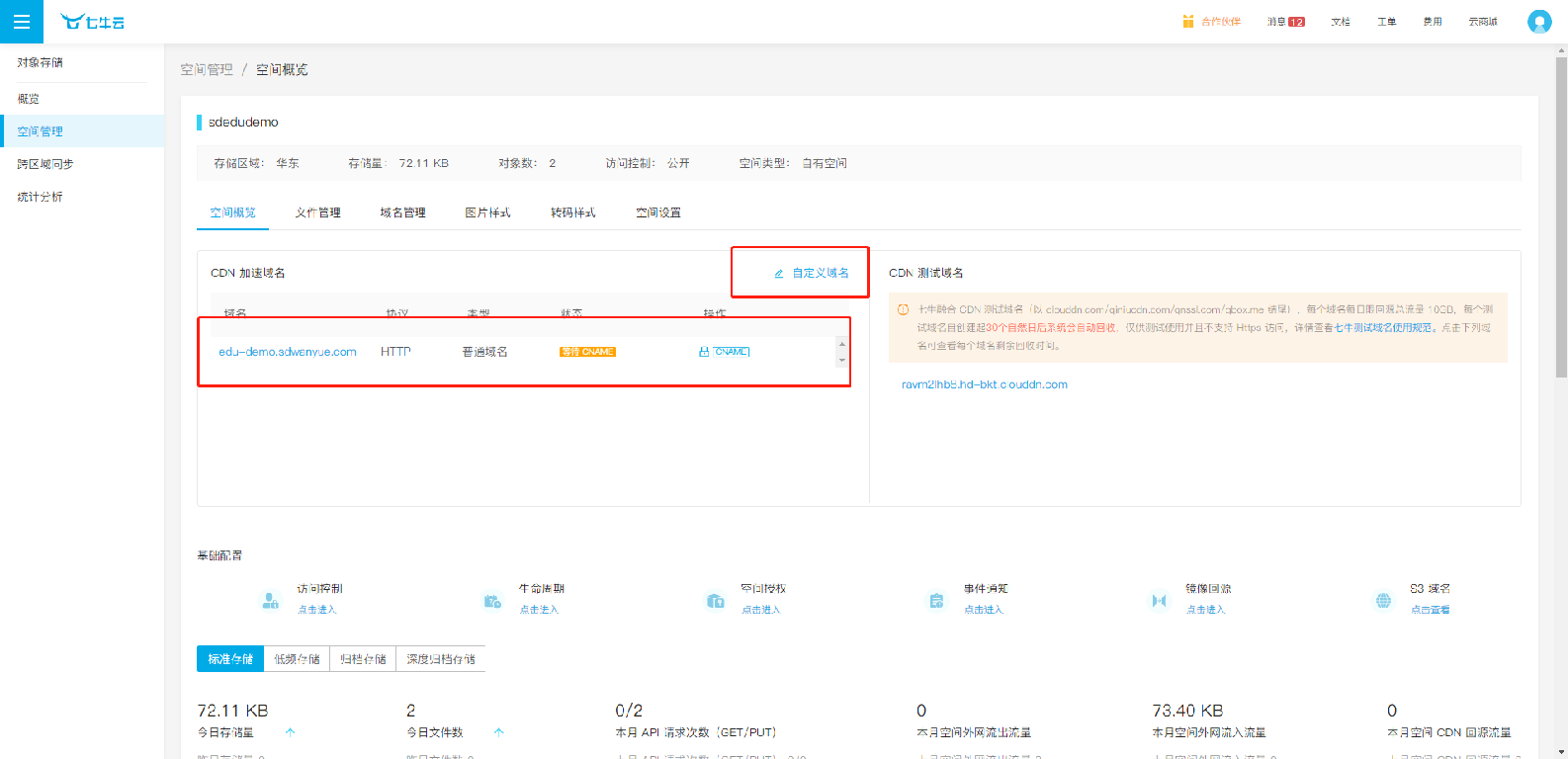Open 文档 (docs) in the top bar
The width and height of the screenshot is (1568, 759).
[x=1341, y=22]
